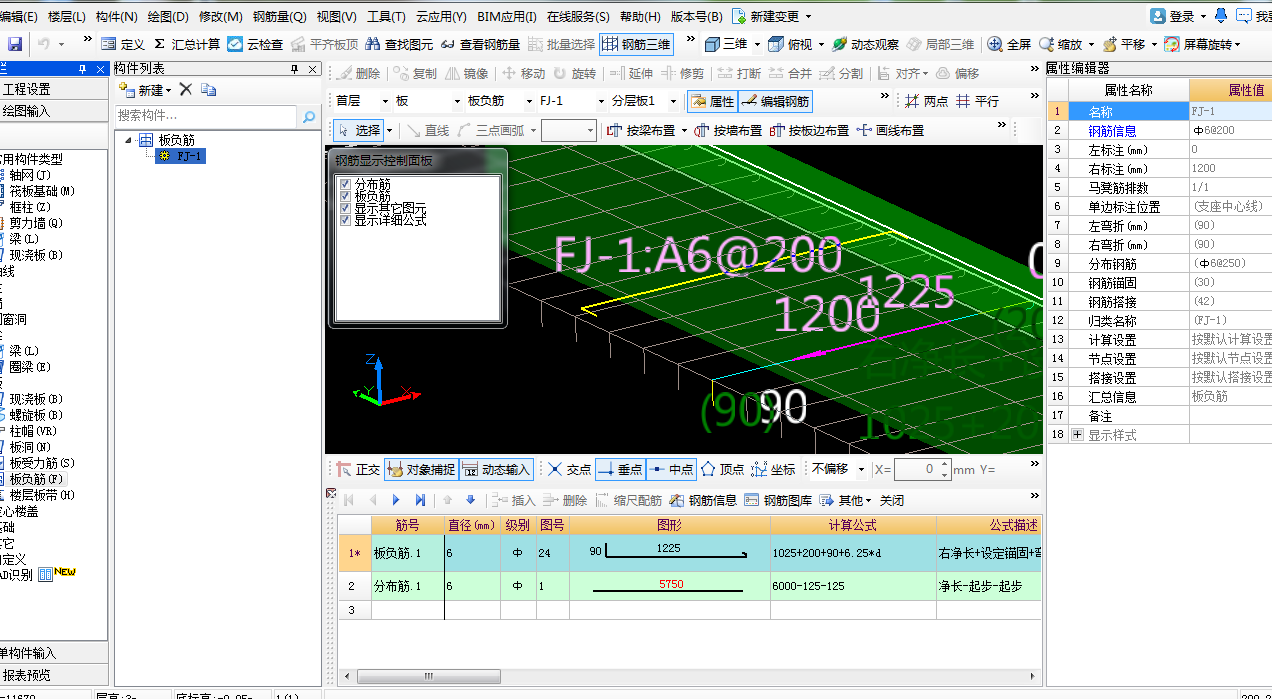Toggle 钢筋三维 rebar 3D view

point(636,44)
